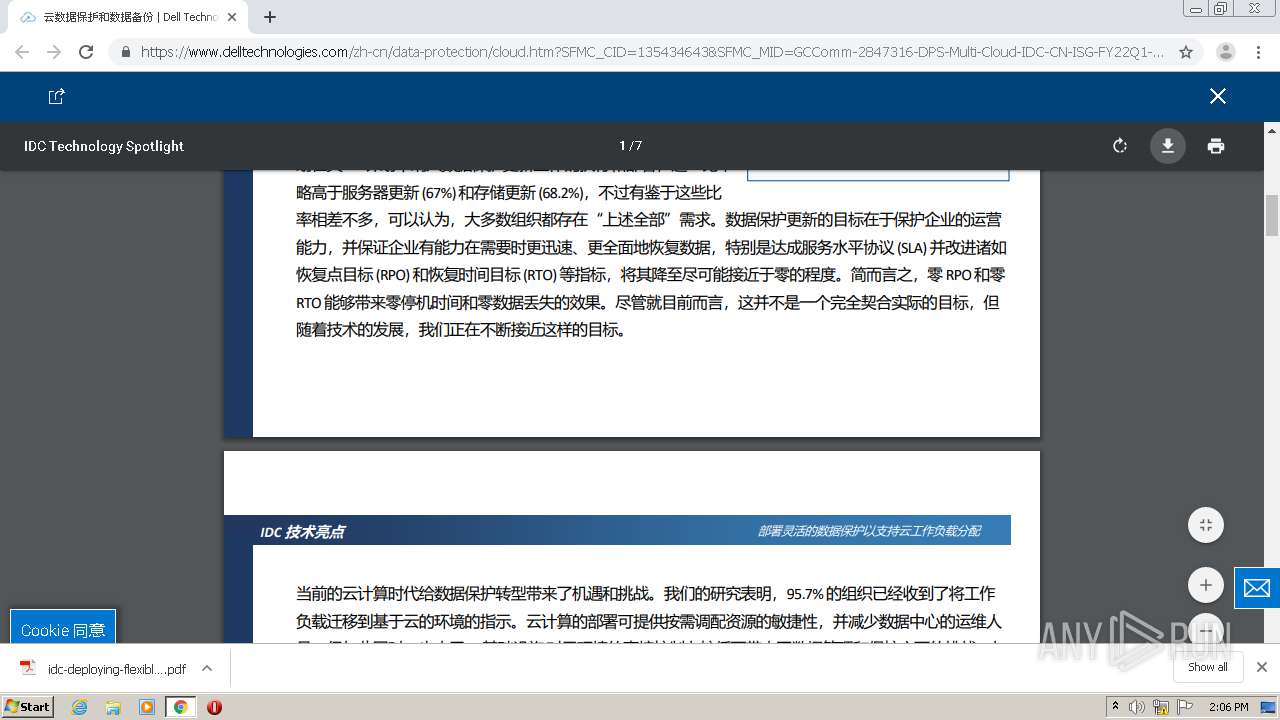
Task: Rotate the PDF document
Action: [x=1120, y=146]
